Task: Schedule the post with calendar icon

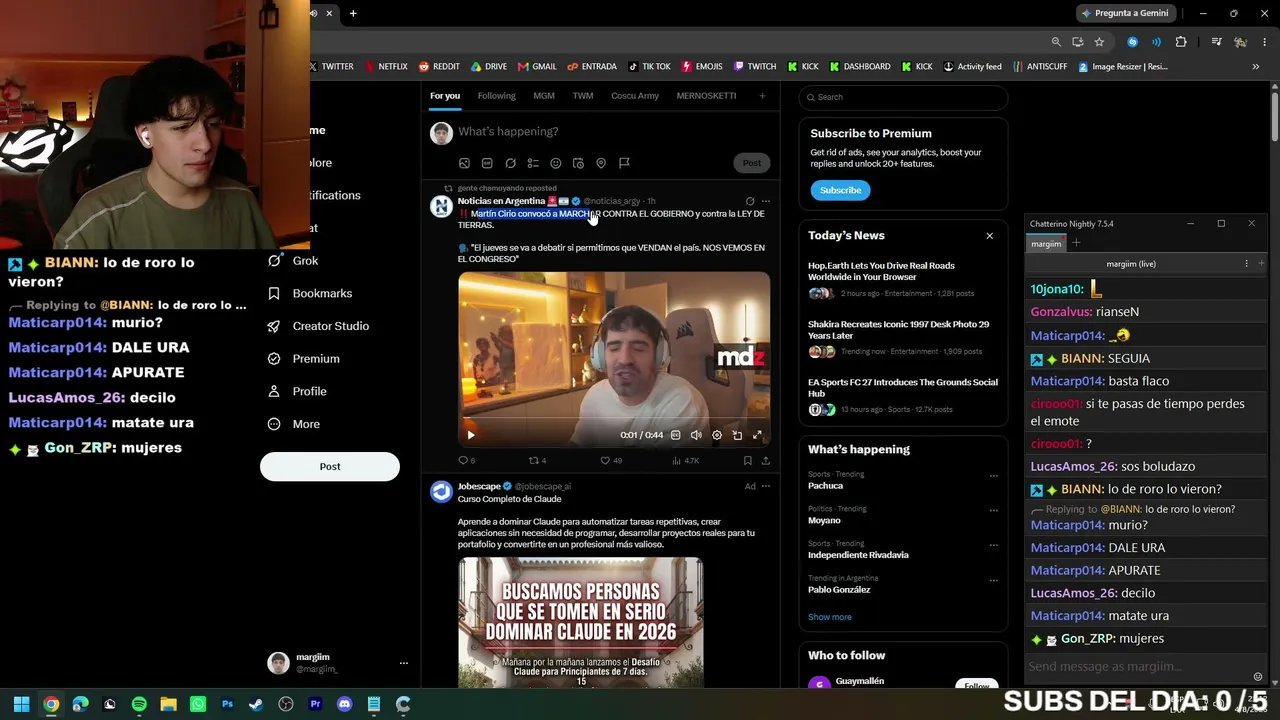Action: coord(578,163)
